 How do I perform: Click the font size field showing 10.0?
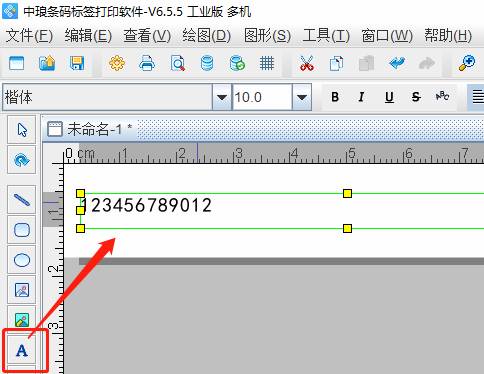coord(262,97)
